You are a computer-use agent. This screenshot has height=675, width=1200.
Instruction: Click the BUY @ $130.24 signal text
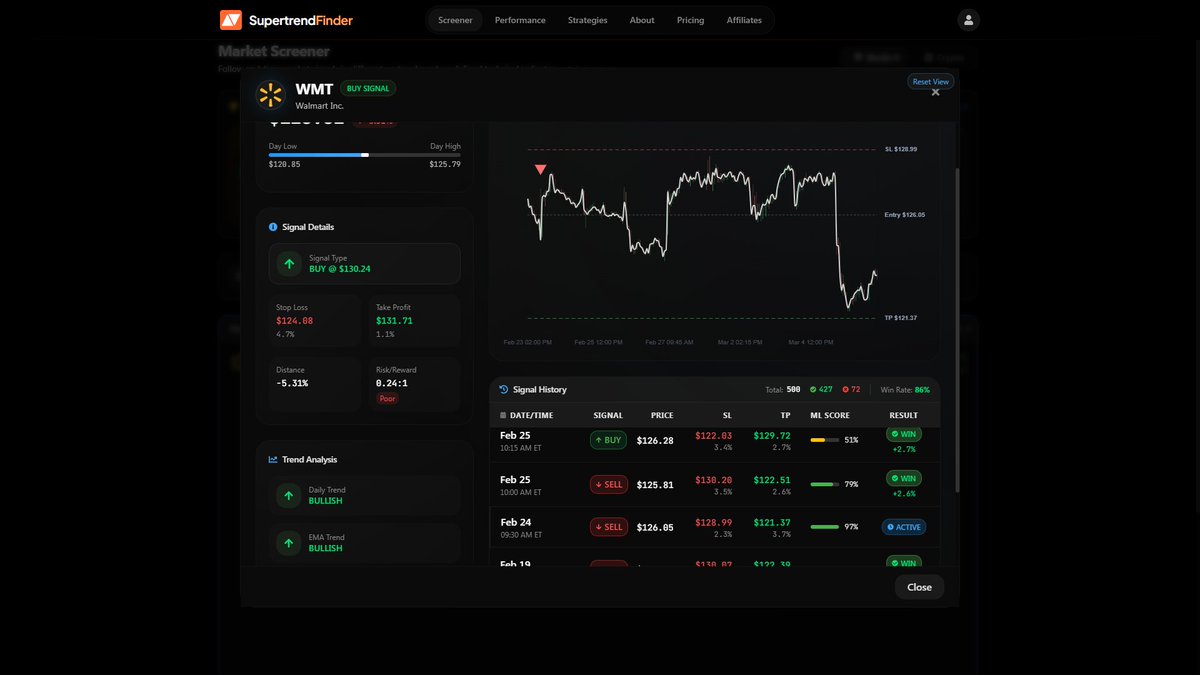pos(340,269)
